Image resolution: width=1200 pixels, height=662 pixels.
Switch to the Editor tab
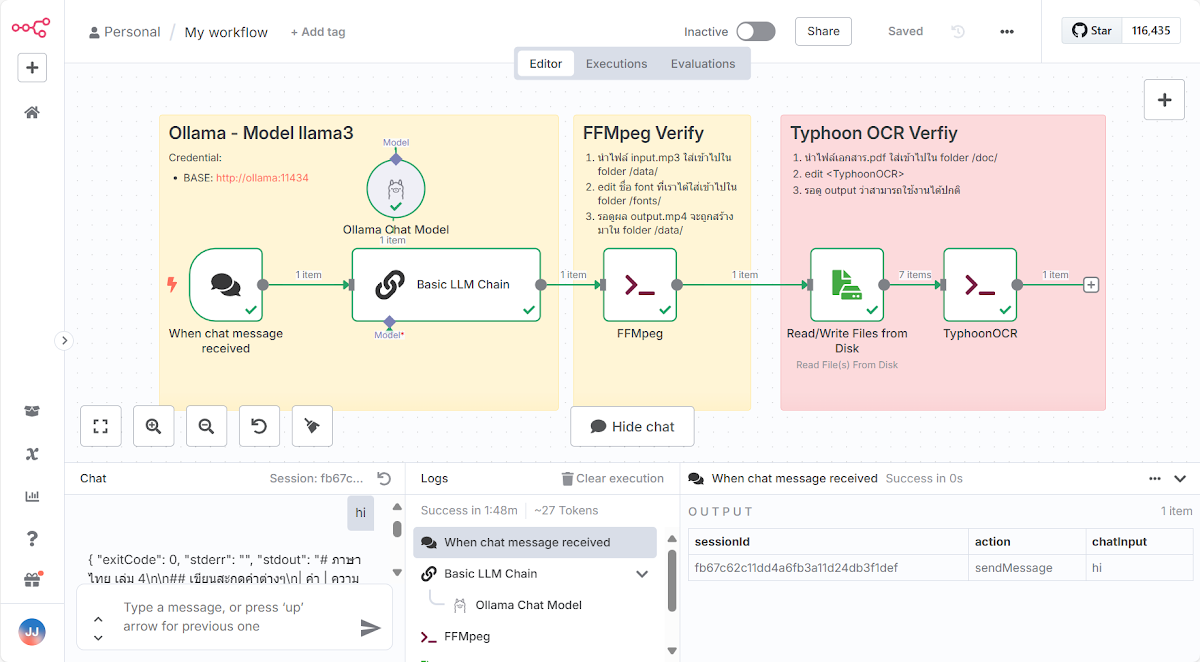[x=546, y=63]
